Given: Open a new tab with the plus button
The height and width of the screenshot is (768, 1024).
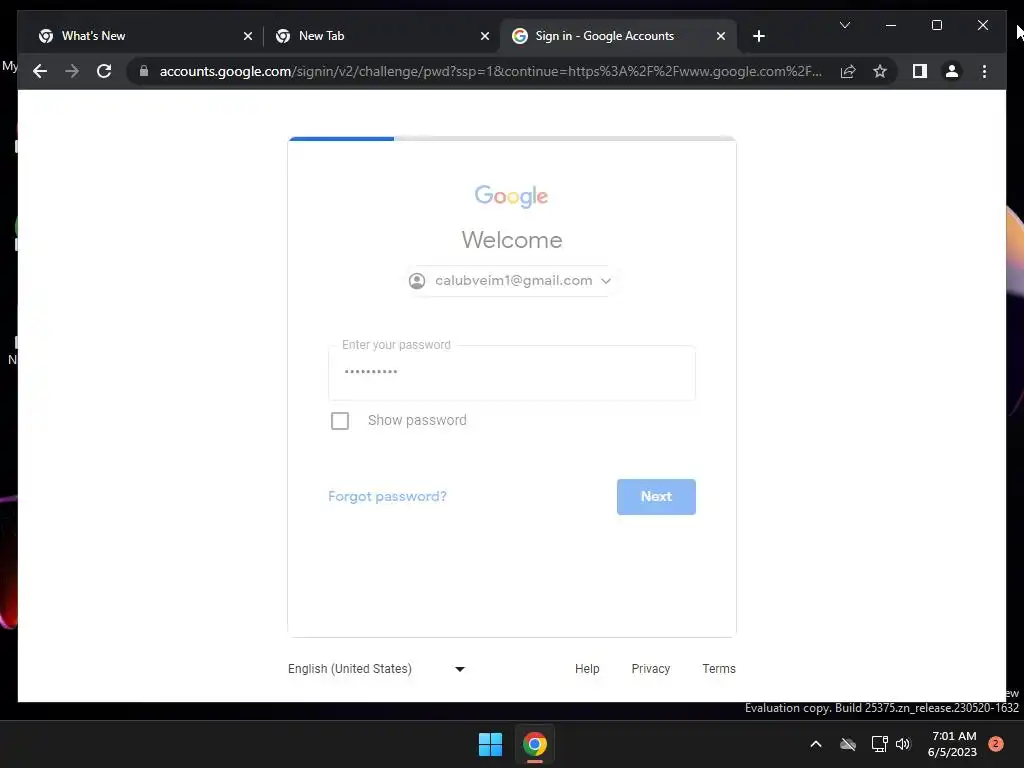Looking at the screenshot, I should [x=758, y=37].
